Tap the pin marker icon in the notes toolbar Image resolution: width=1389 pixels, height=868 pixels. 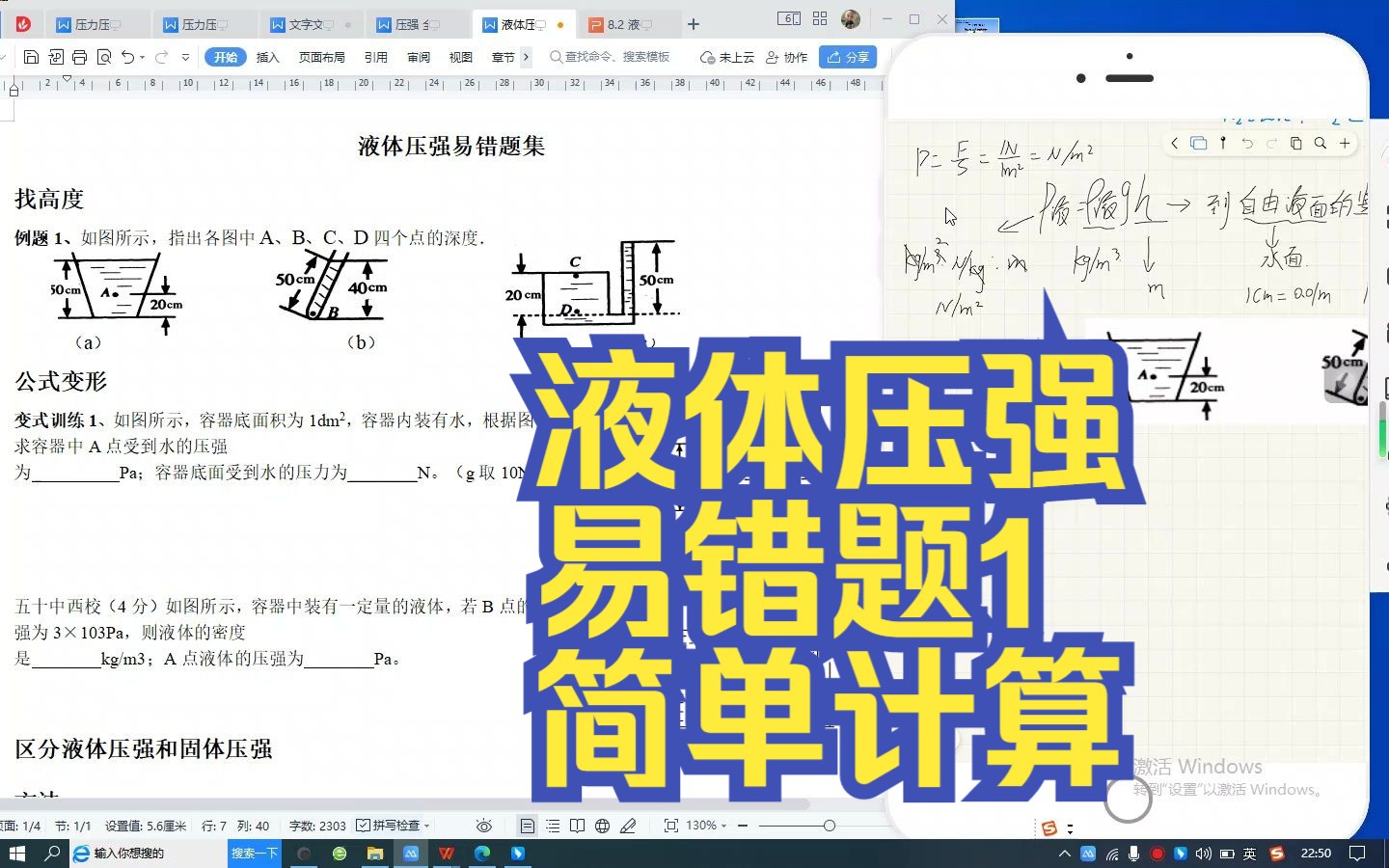pos(1222,144)
